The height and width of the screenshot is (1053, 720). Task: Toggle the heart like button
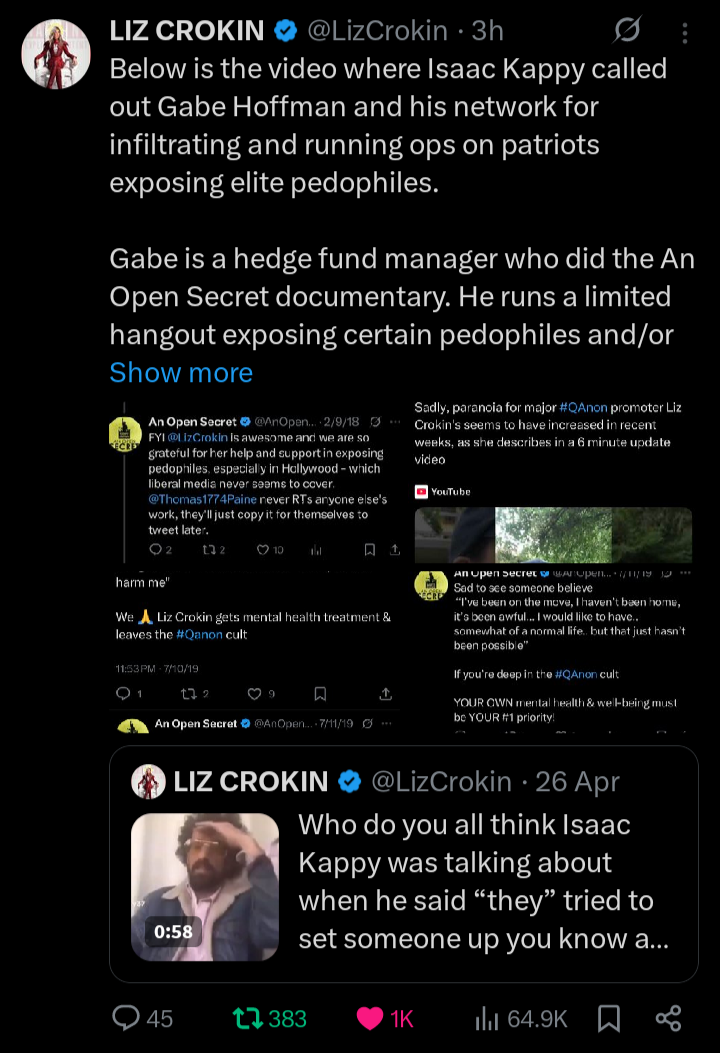(385, 1018)
